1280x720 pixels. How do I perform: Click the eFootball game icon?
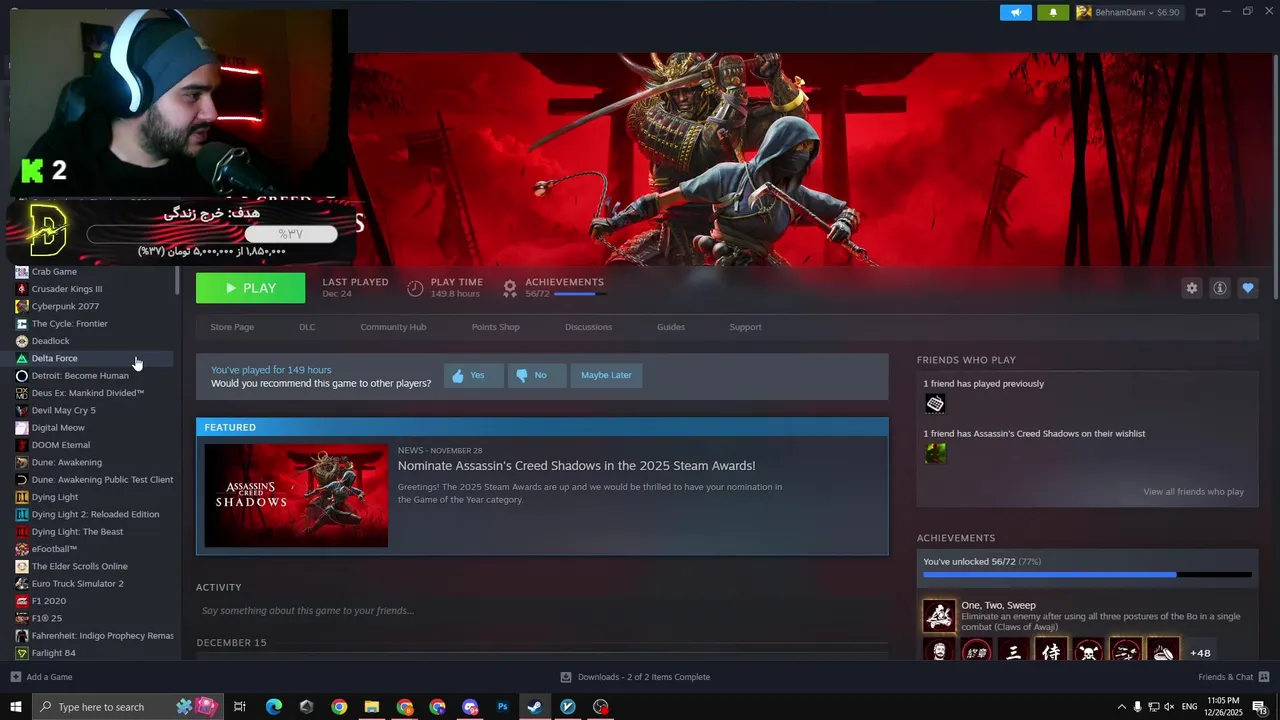click(22, 549)
